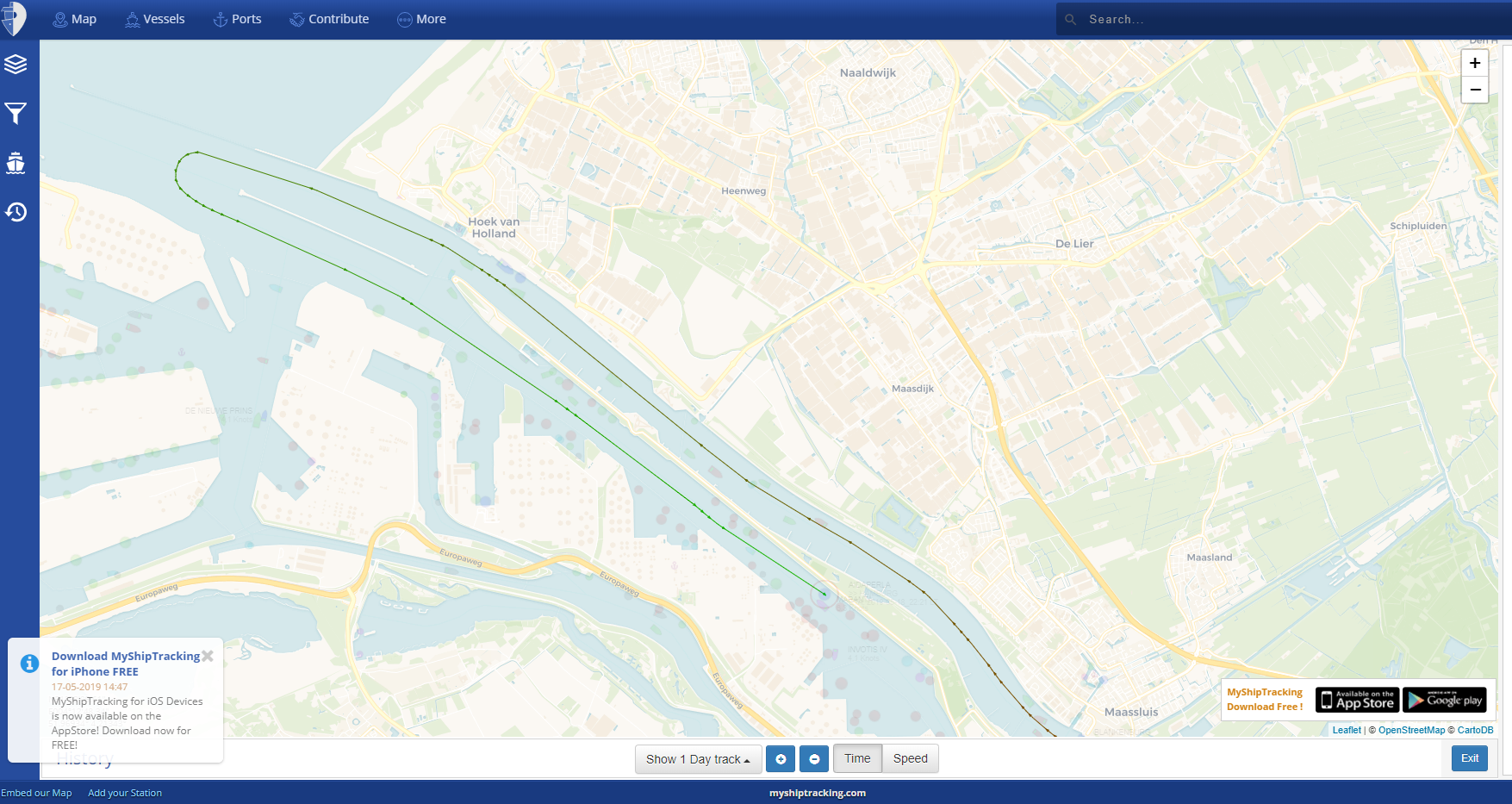The height and width of the screenshot is (804, 1512).
Task: Click the MyShipTracking shield logo
Action: point(14,18)
